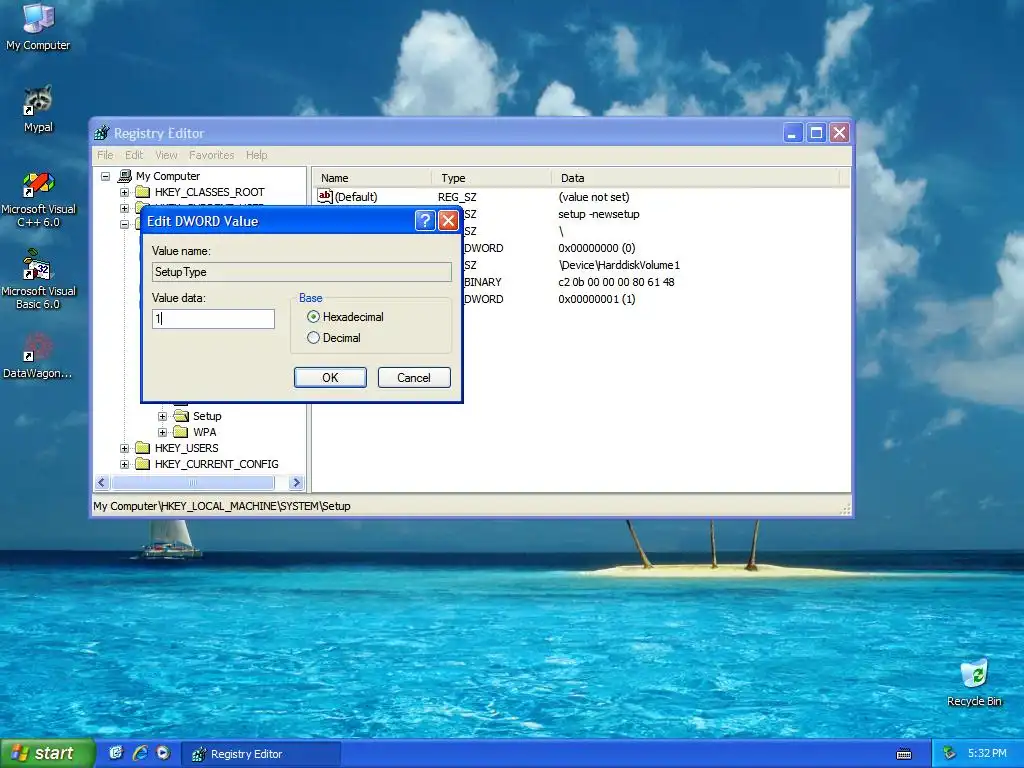
Task: Confirm the DWORD value with OK
Action: coord(330,377)
